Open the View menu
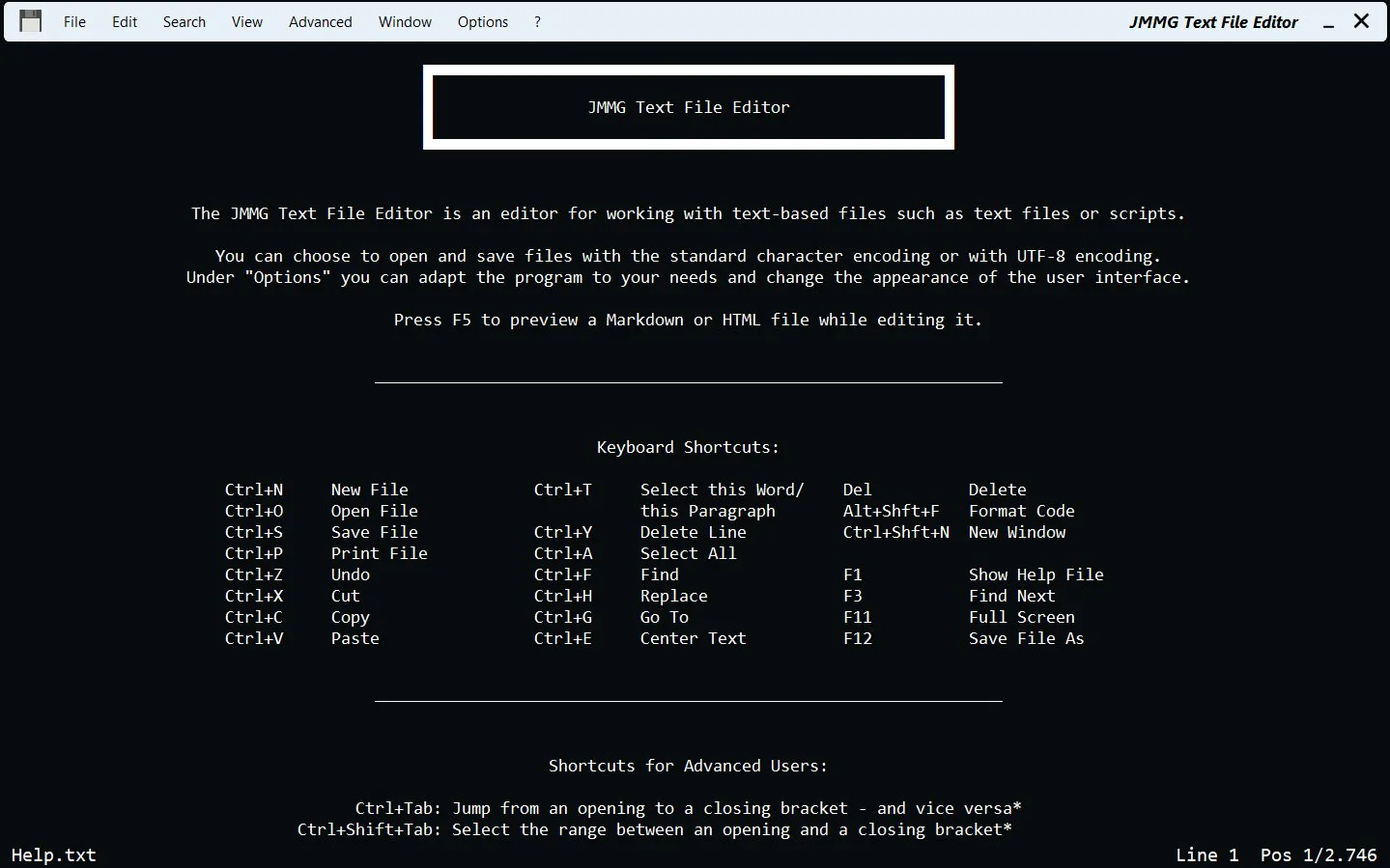 [247, 21]
